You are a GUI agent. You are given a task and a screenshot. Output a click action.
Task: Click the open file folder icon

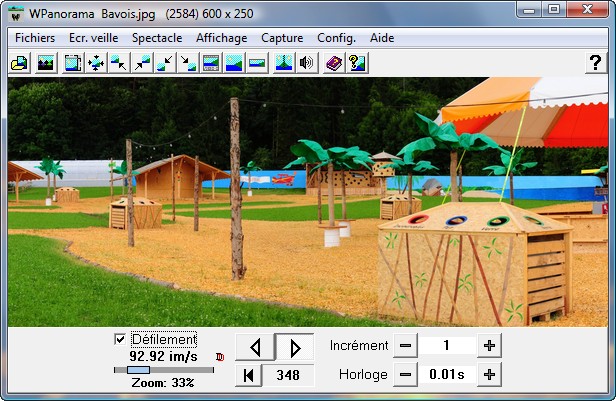click(x=19, y=63)
